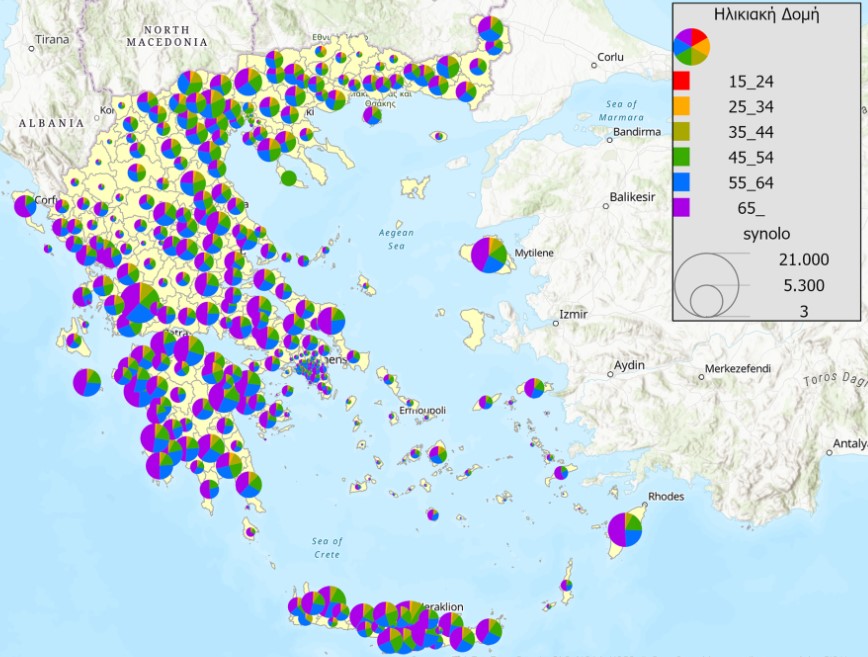Click the green 45_54 legend swatch
Viewport: 868px width, 657px height.
(682, 157)
